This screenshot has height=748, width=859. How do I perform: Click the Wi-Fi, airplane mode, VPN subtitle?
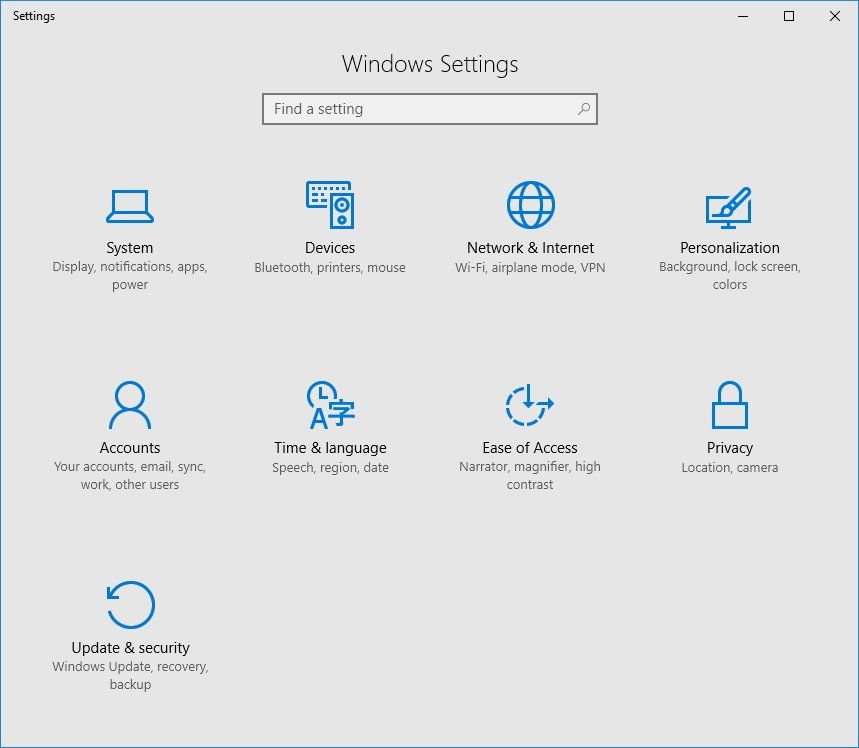529,267
